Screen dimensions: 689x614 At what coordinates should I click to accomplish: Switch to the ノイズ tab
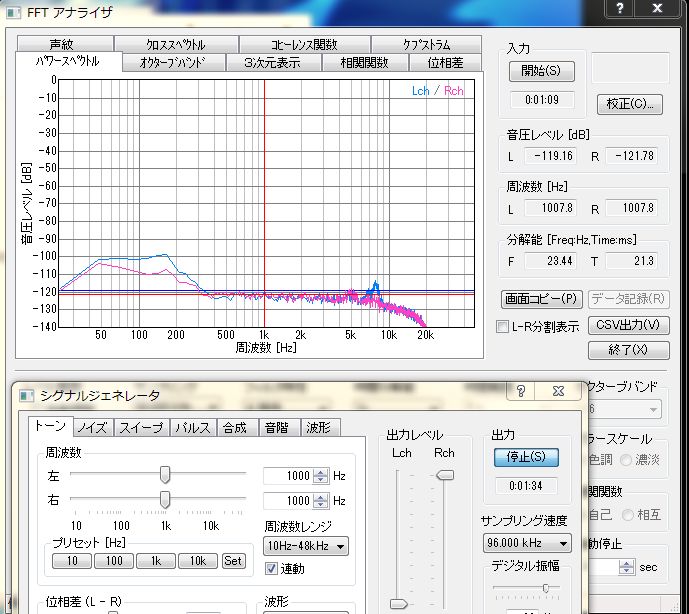pyautogui.click(x=93, y=428)
